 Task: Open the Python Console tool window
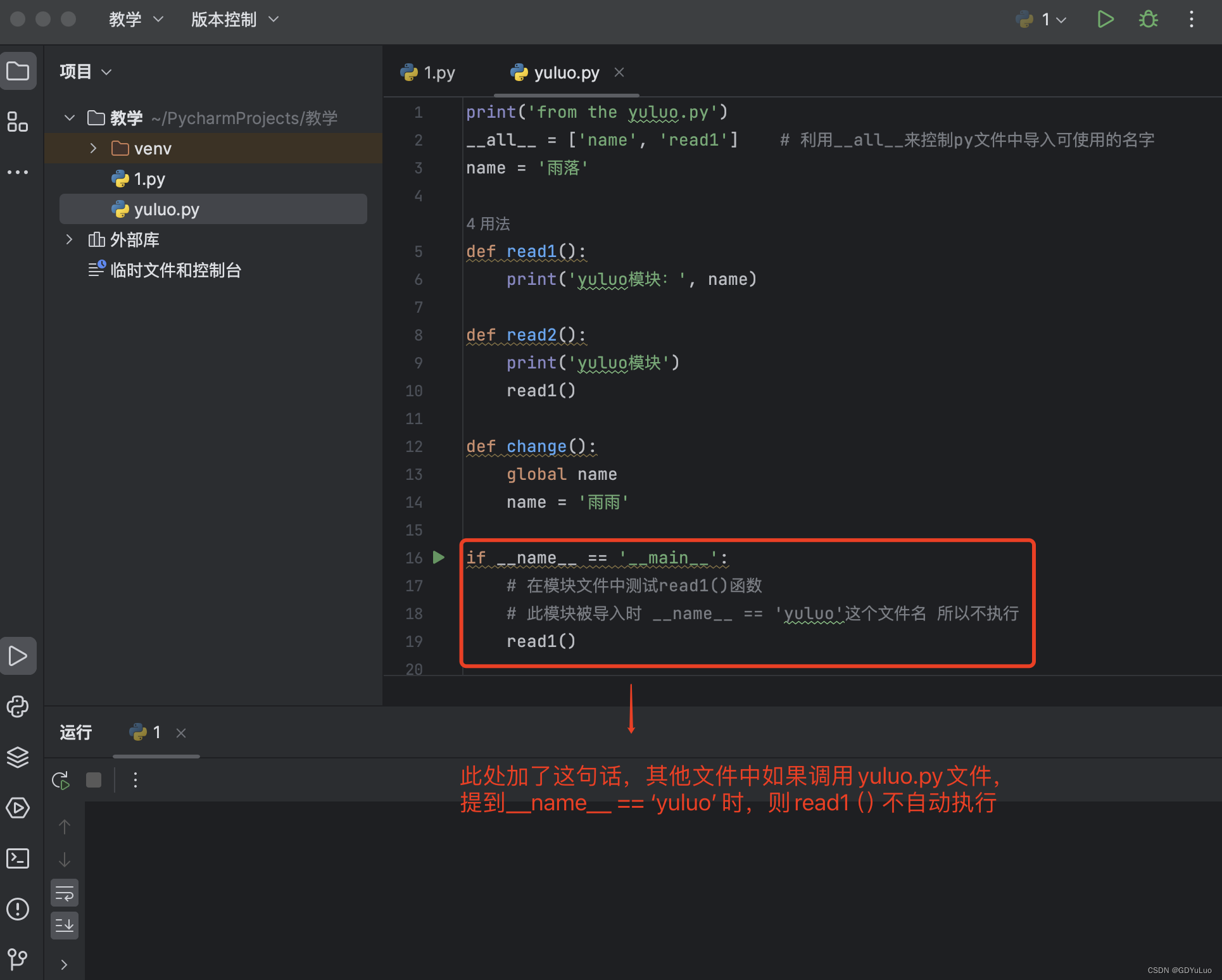point(18,707)
